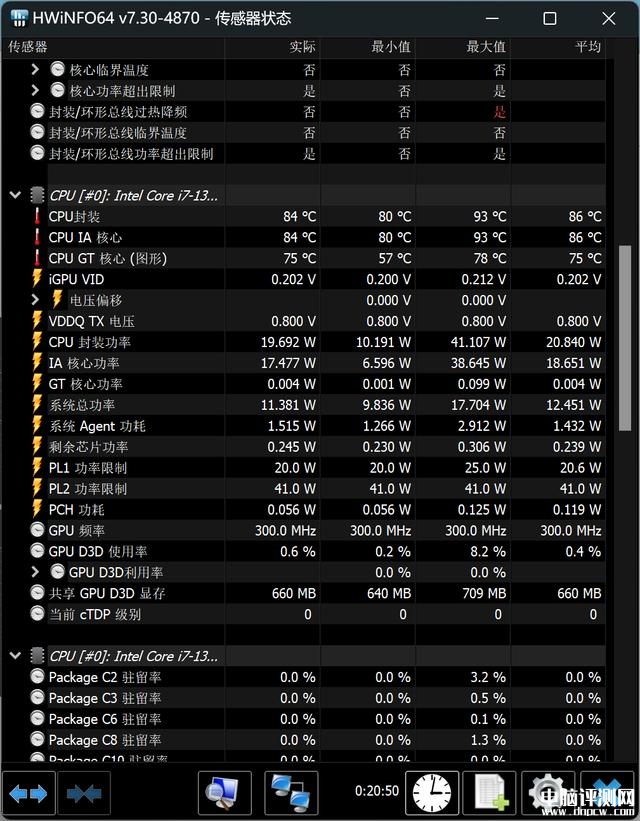The height and width of the screenshot is (821, 640).
Task: Sort by the 传感器 column header
Action: coord(114,47)
